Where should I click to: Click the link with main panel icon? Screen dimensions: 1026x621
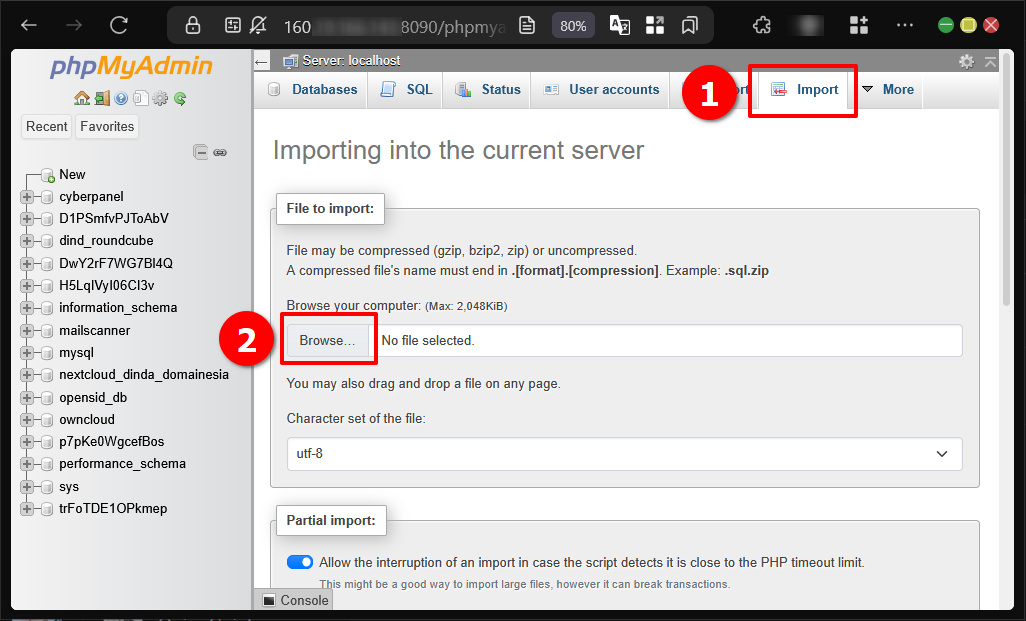[x=220, y=152]
